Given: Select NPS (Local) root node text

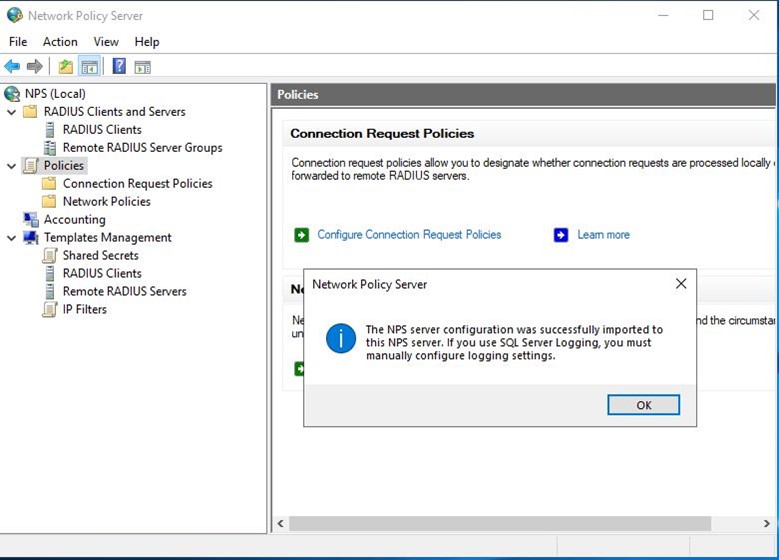Looking at the screenshot, I should [55, 93].
